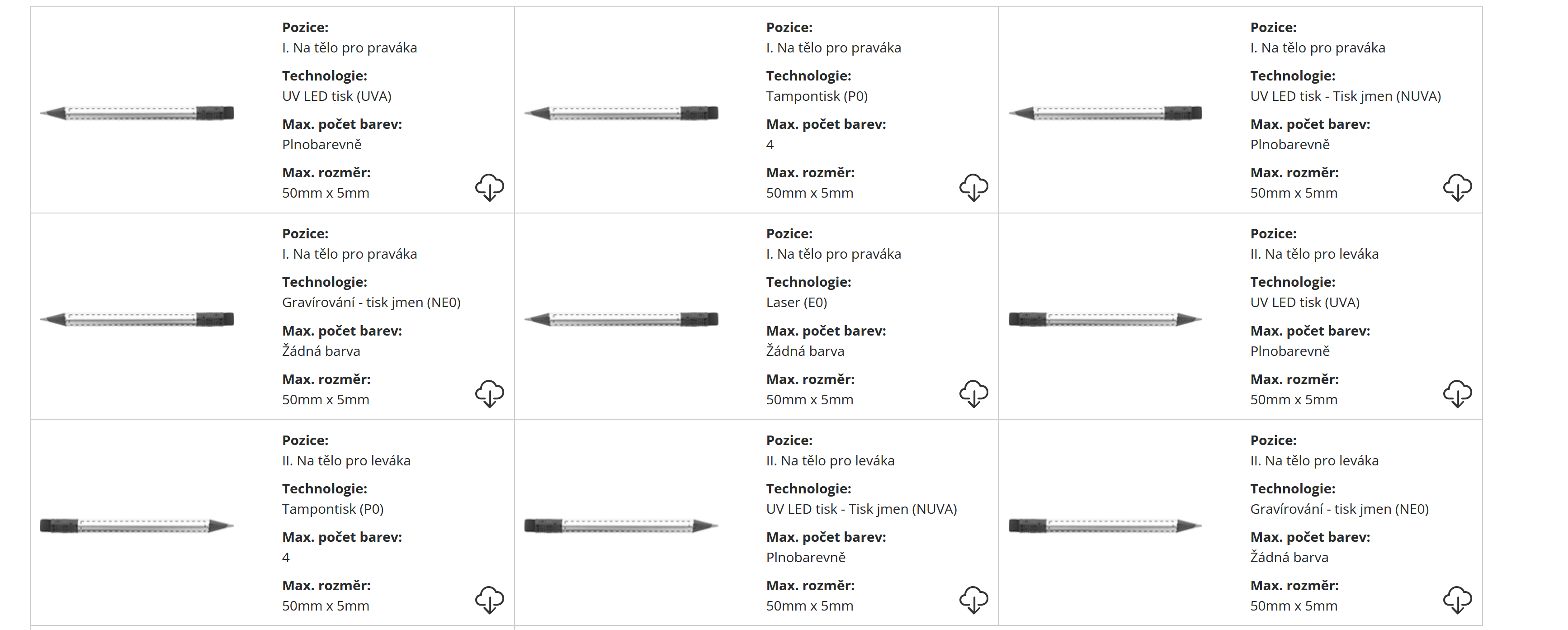1568x630 pixels.
Task: Click download icon in Laser (E0) card
Action: 973,393
